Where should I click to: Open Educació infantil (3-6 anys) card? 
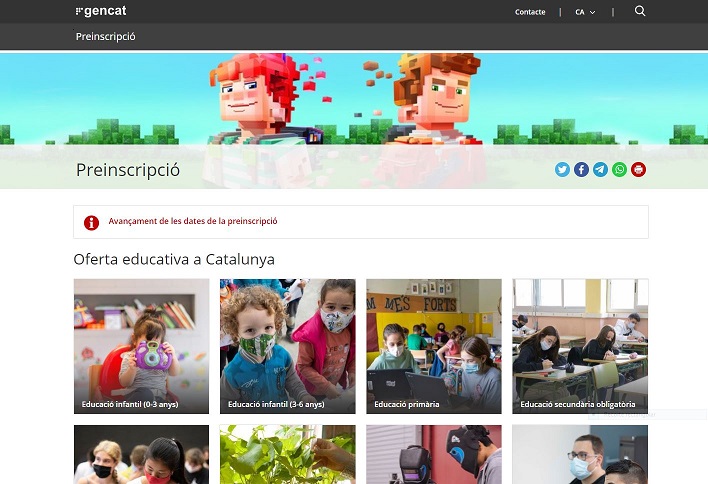coord(288,346)
